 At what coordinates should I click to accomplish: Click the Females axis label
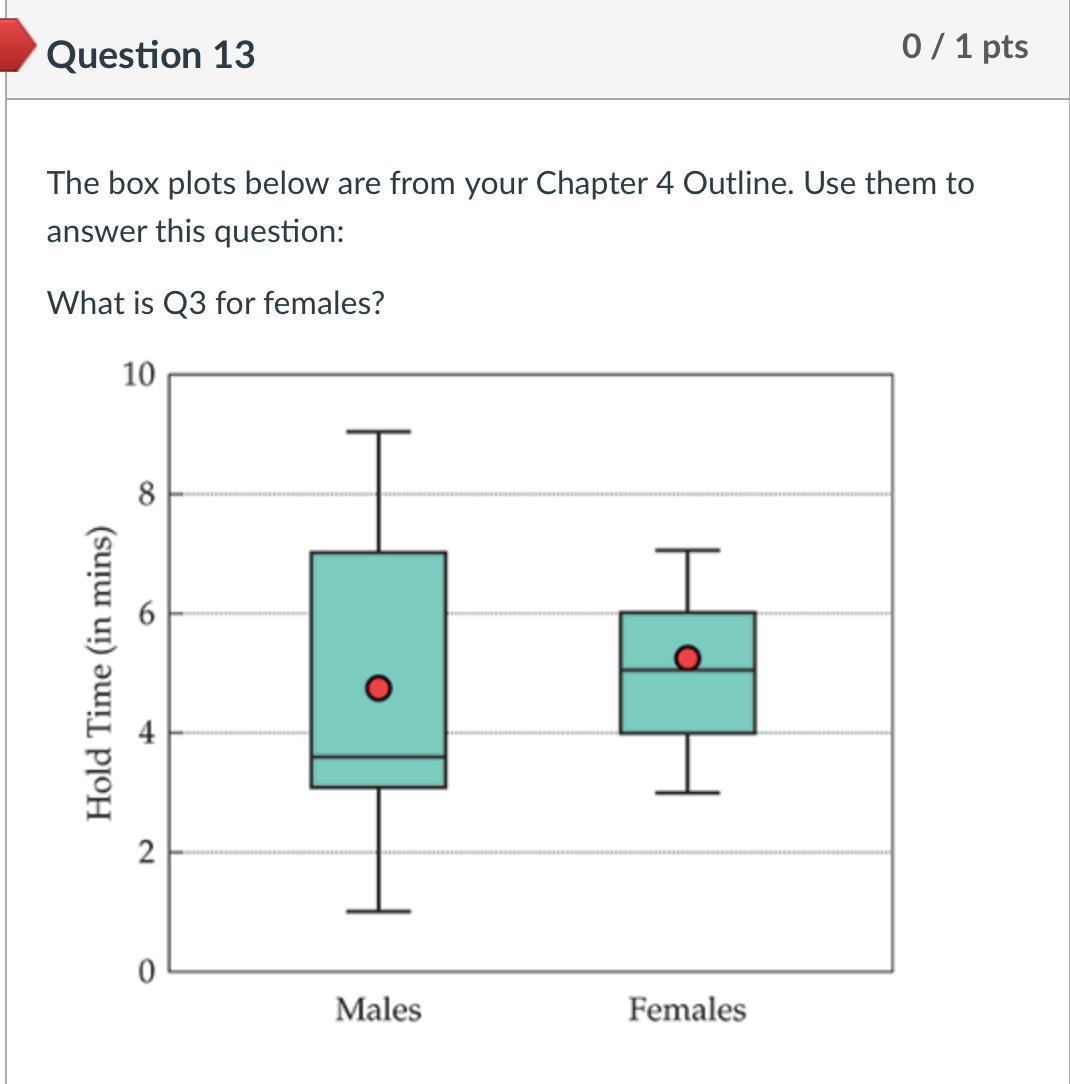click(x=687, y=1009)
